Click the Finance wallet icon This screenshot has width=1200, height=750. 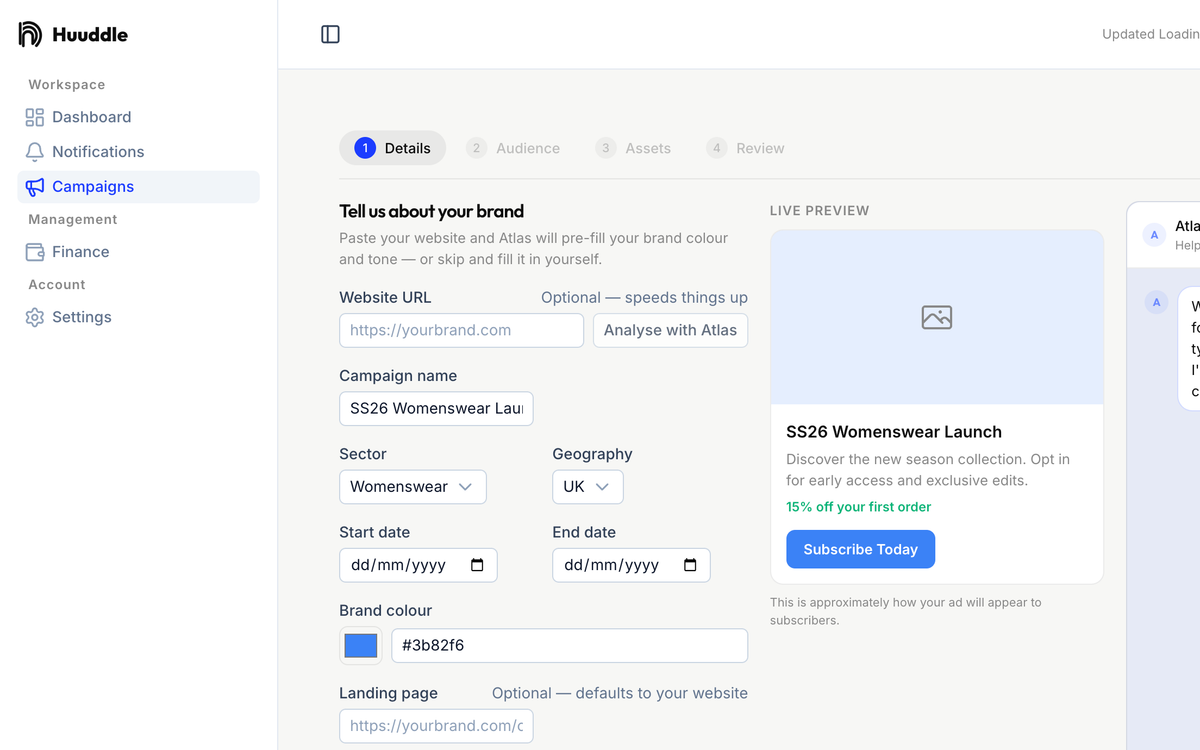pos(35,252)
